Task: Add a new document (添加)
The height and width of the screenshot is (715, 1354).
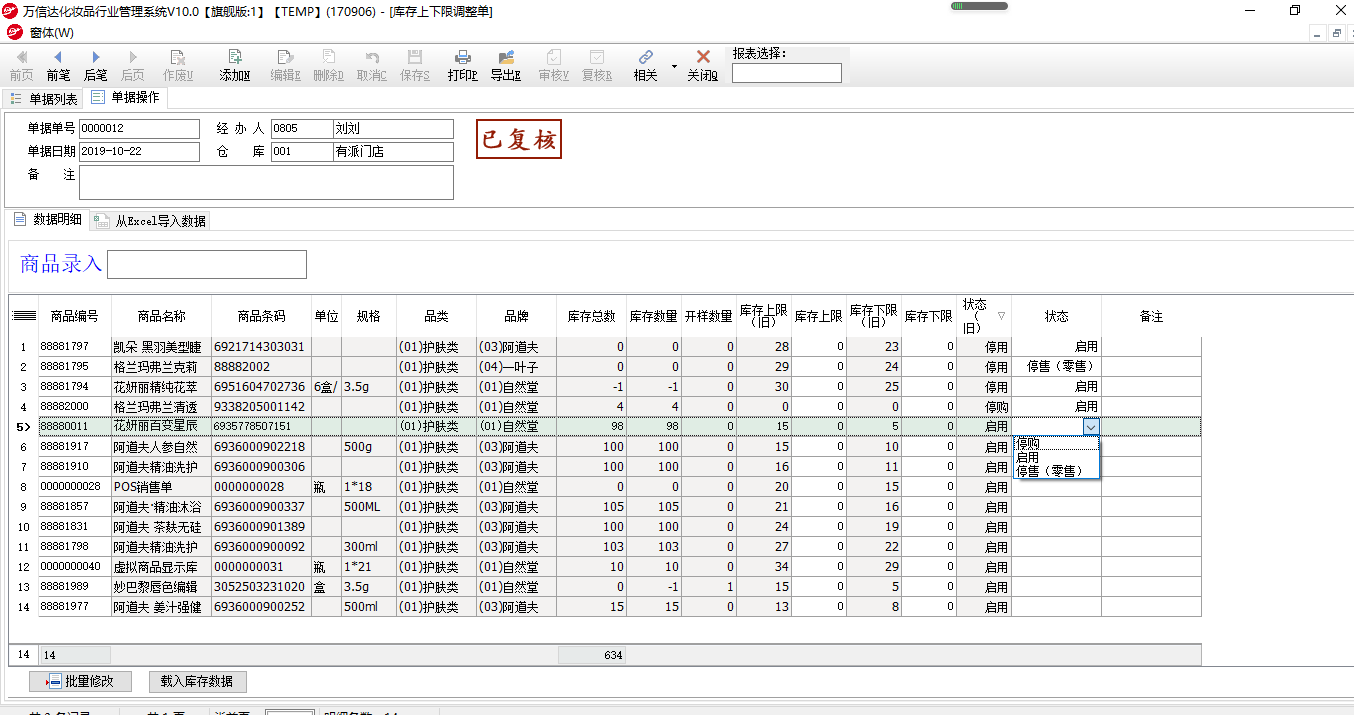Action: pyautogui.click(x=235, y=66)
